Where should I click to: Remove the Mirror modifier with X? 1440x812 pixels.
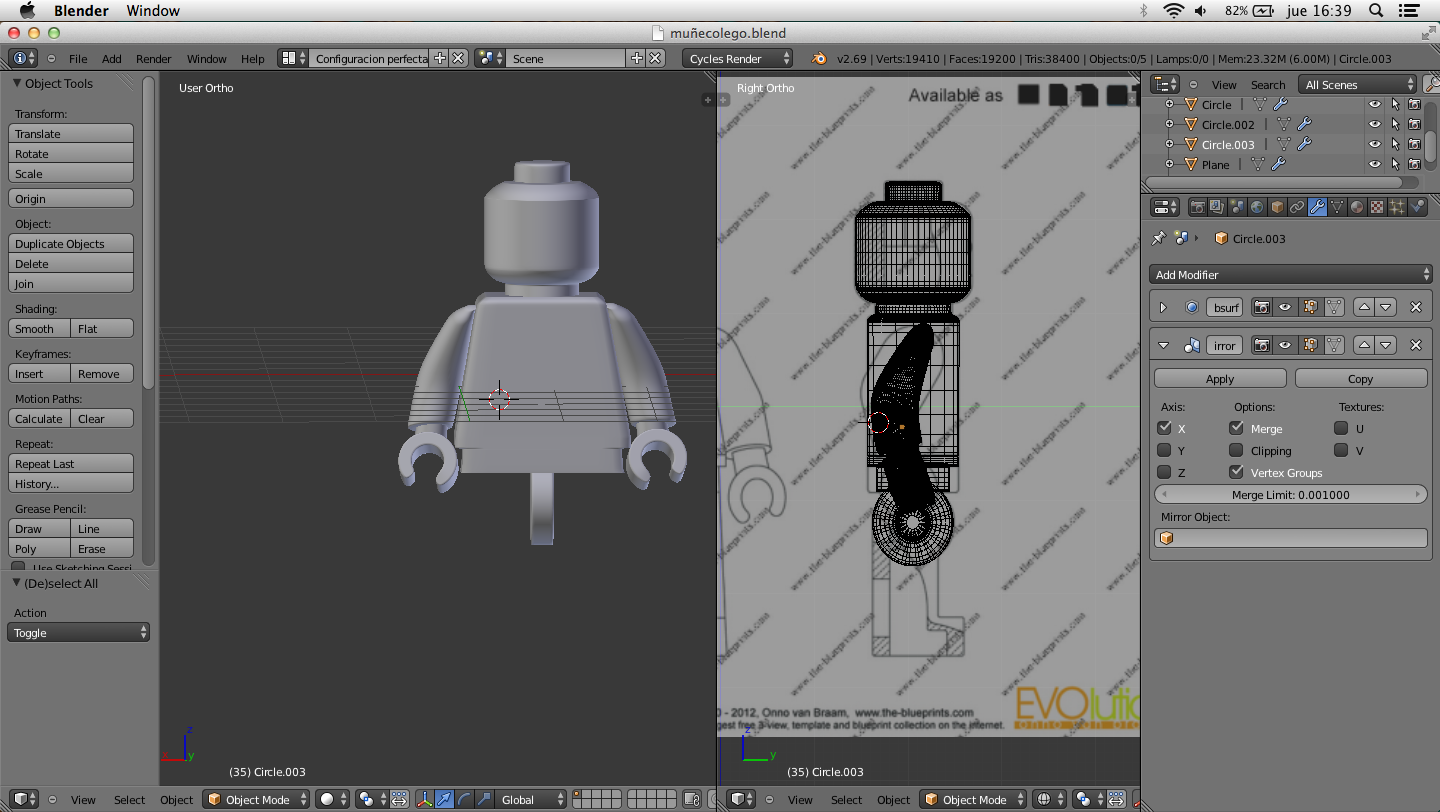tap(1415, 345)
